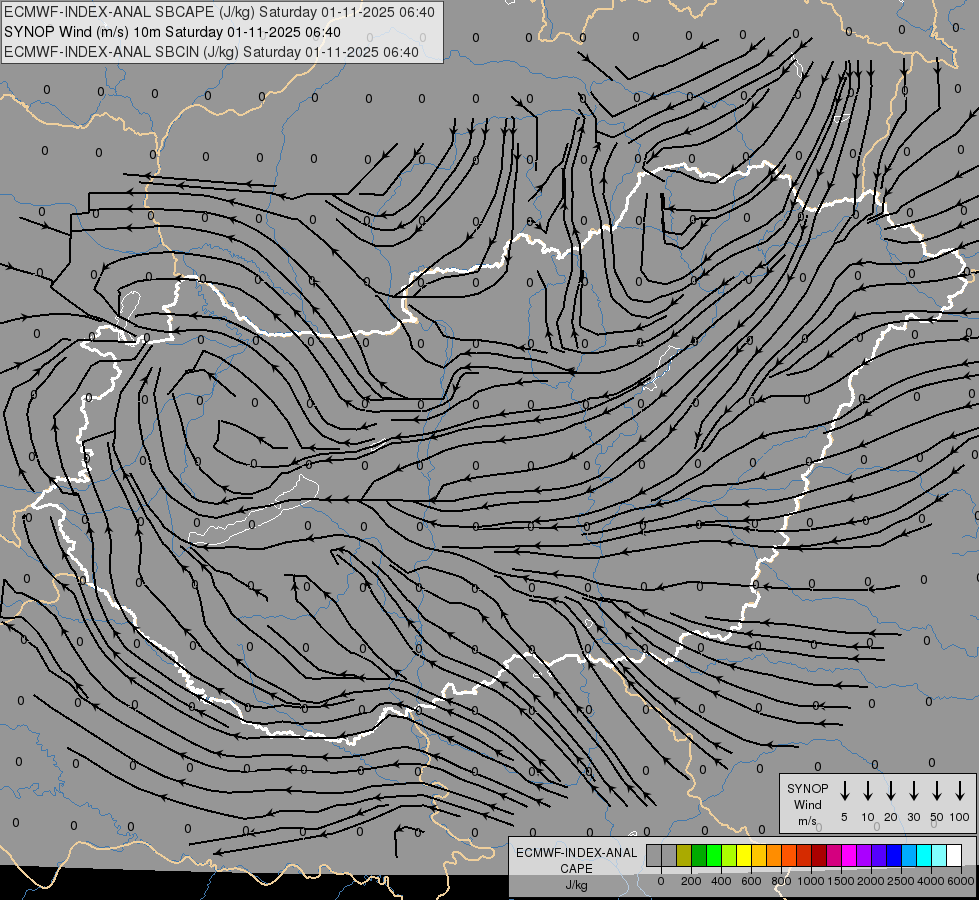The image size is (979, 900).
Task: Pick the amber CAPE legend swatch
Action: tap(759, 855)
